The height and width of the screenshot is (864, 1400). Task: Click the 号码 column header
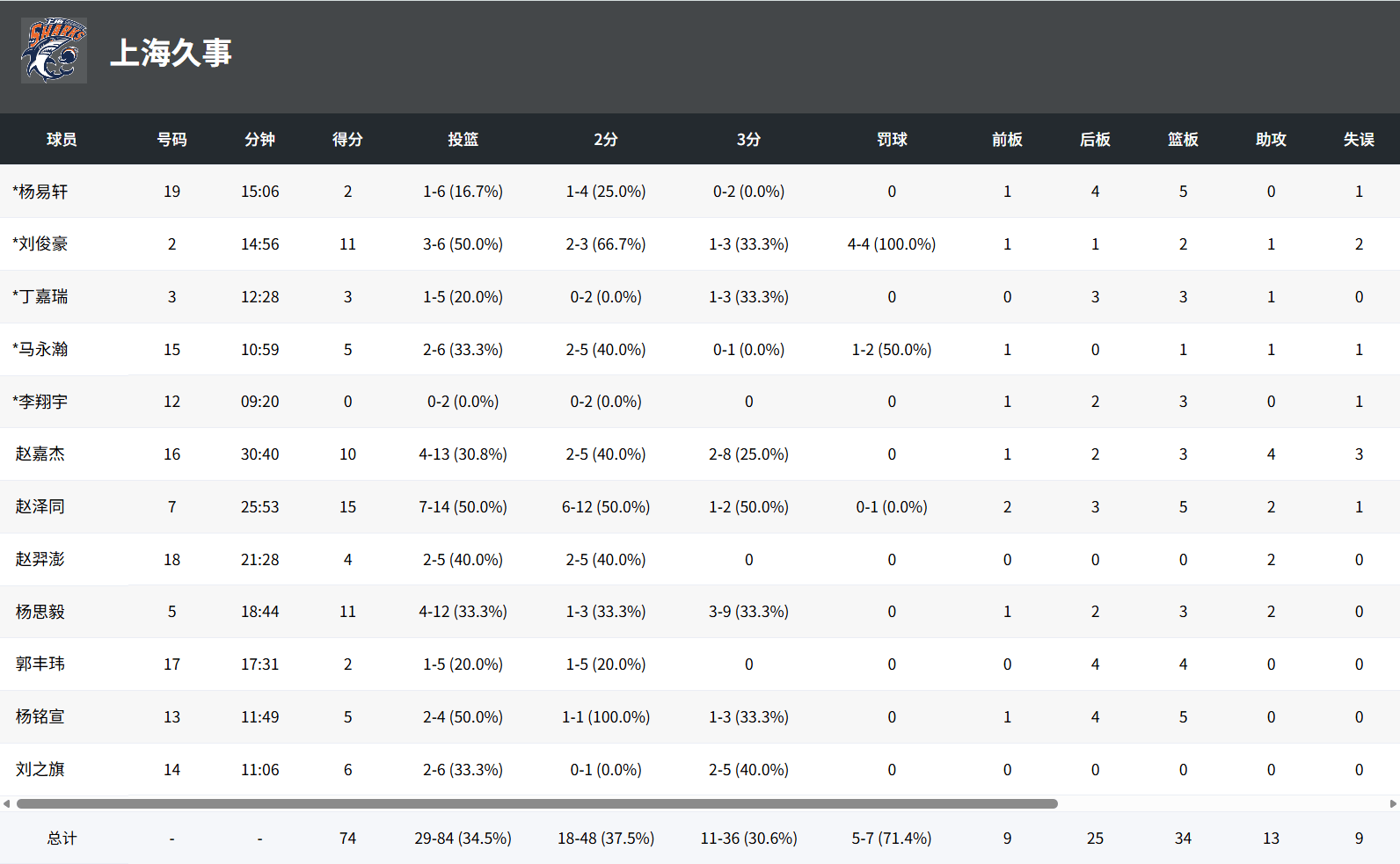(171, 140)
